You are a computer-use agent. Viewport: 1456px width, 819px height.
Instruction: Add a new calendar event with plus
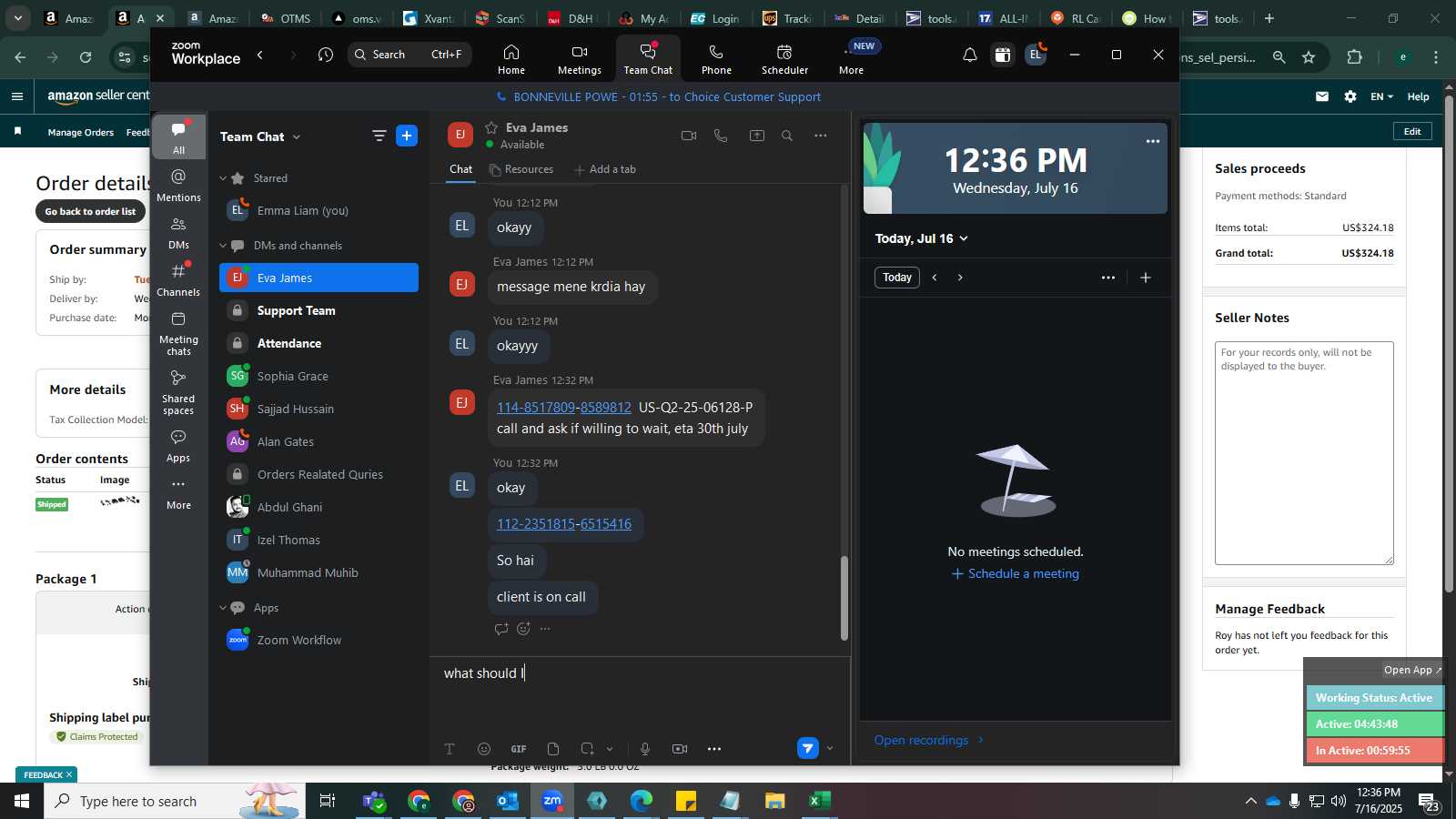coord(1146,278)
